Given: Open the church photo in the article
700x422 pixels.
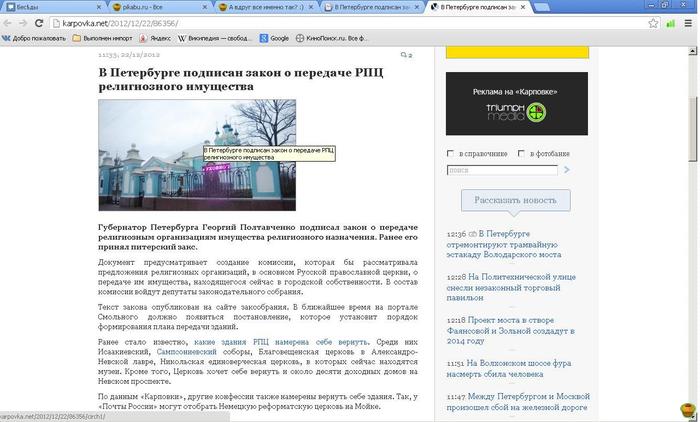Looking at the screenshot, I should pyautogui.click(x=197, y=155).
